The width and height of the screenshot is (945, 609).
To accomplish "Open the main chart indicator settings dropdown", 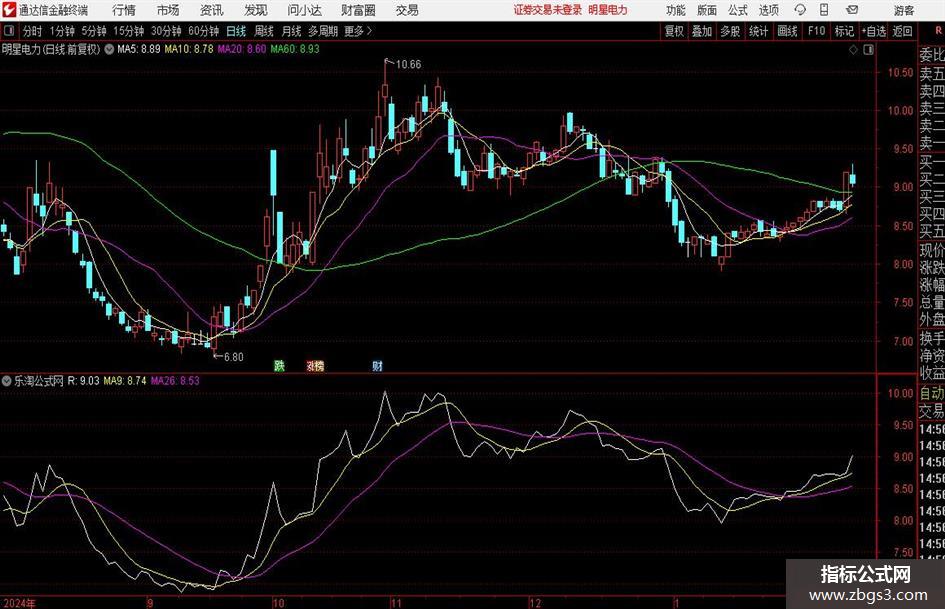I will coord(109,49).
